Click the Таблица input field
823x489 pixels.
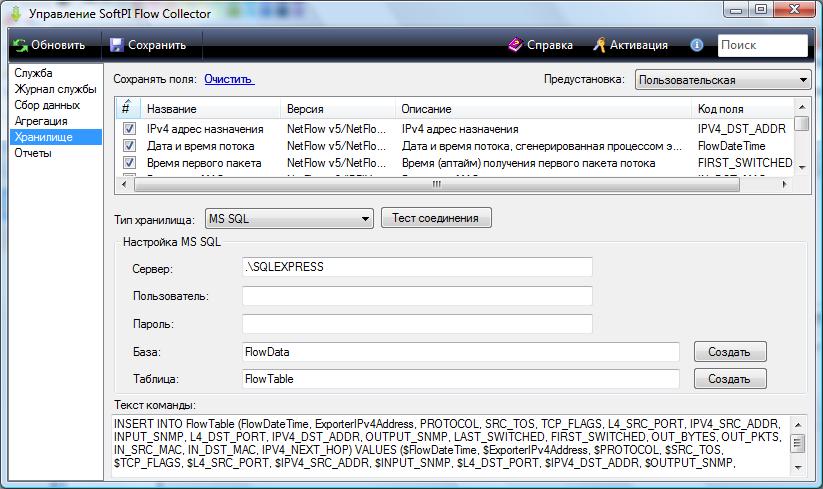(x=461, y=379)
